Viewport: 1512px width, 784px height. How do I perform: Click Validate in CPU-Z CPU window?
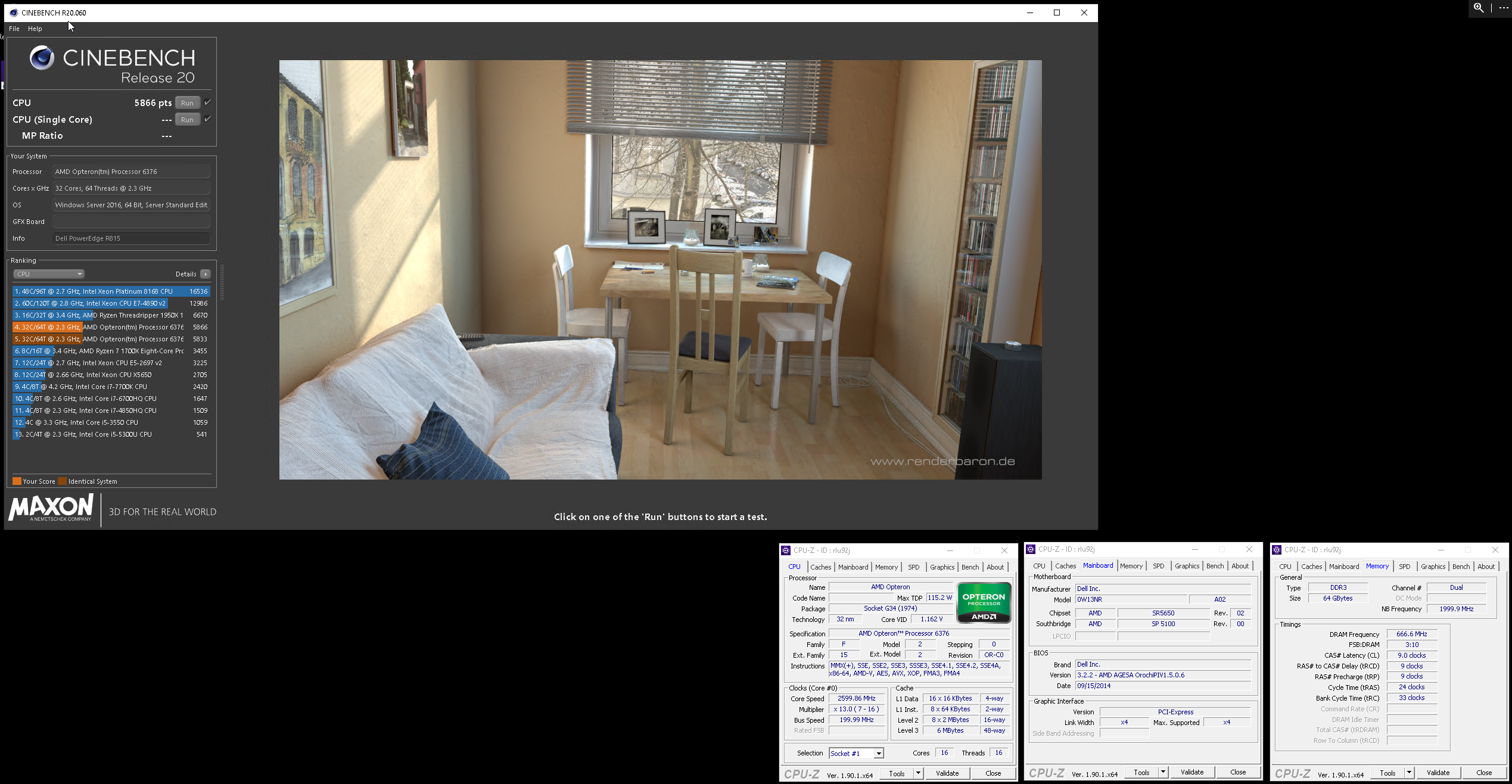tap(947, 773)
